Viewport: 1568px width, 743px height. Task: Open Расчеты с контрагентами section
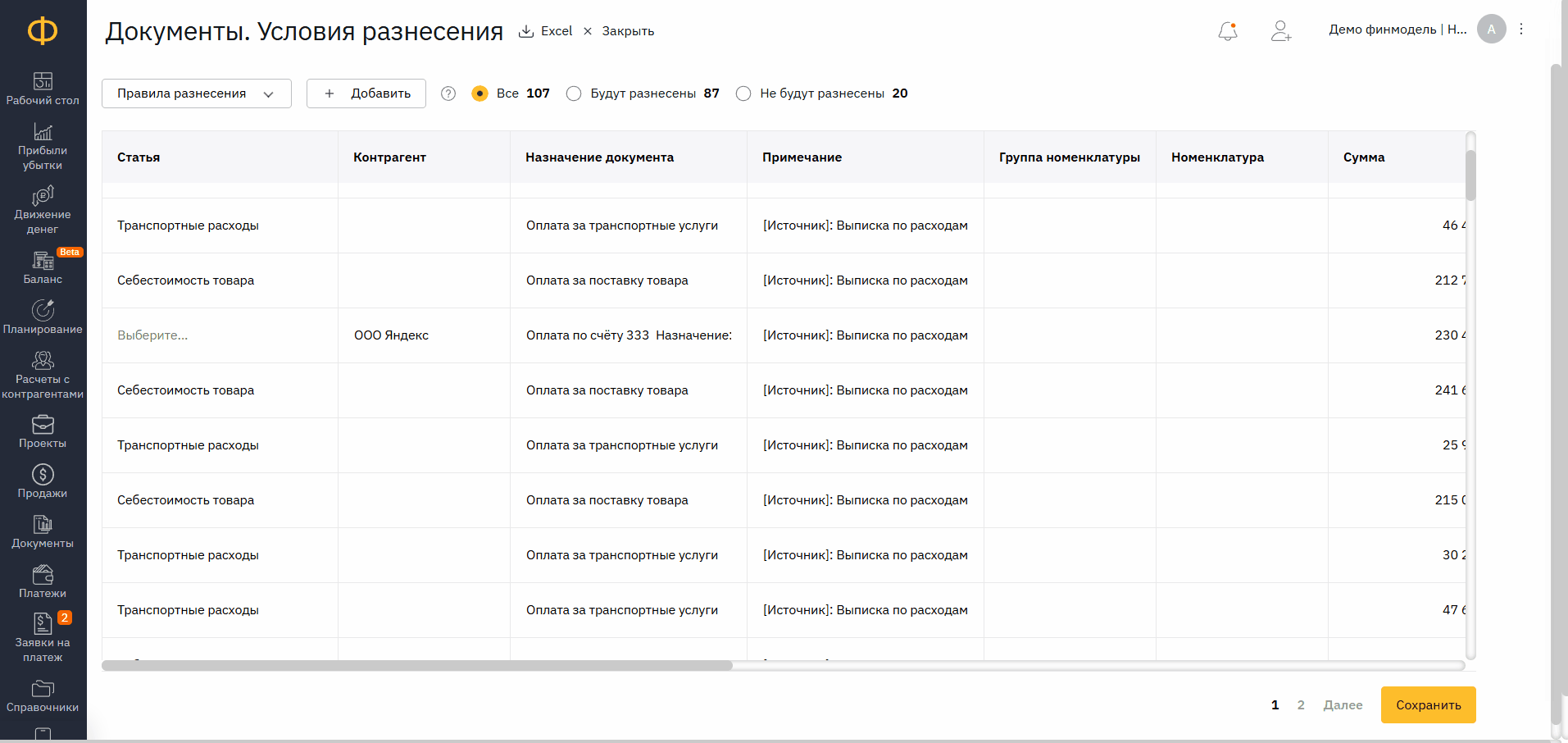(43, 376)
